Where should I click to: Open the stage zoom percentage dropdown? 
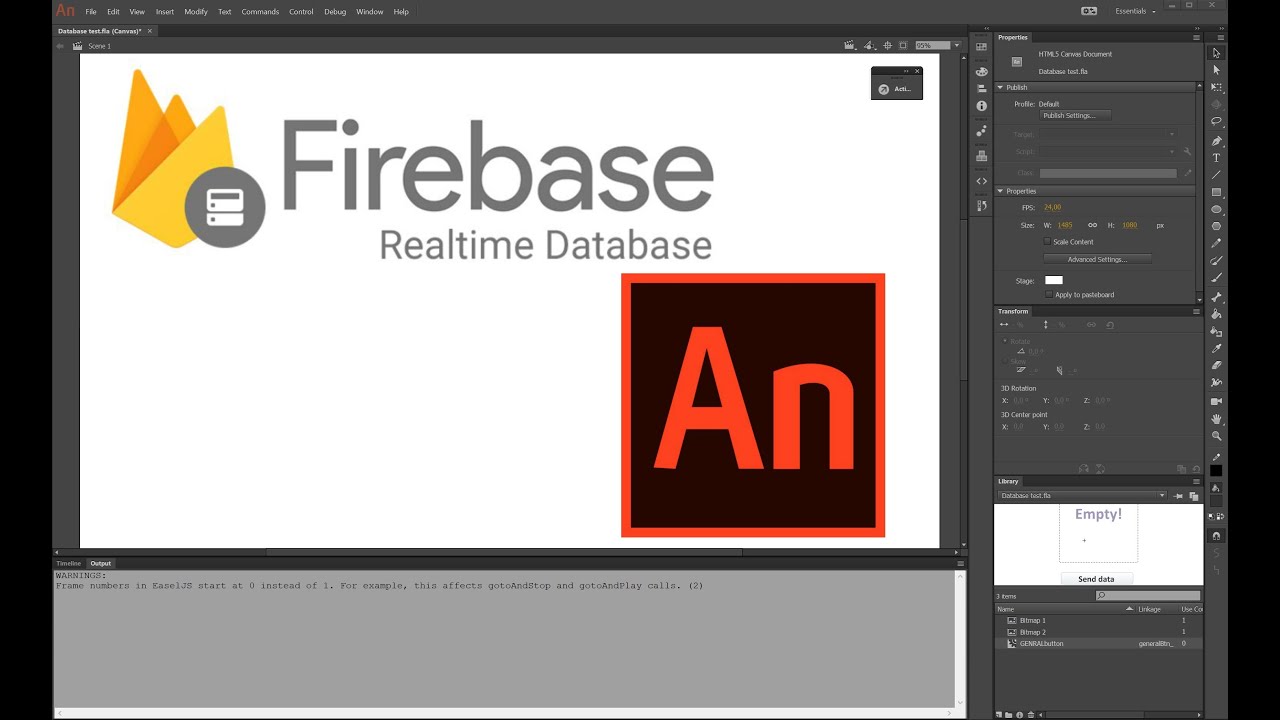956,45
